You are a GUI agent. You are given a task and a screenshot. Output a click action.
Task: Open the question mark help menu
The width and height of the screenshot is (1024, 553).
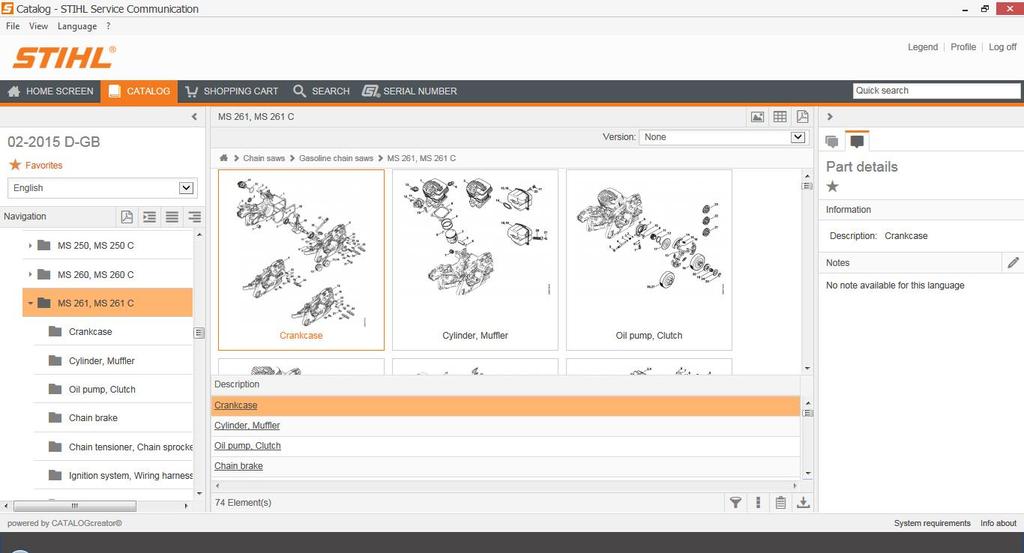pyautogui.click(x=108, y=26)
